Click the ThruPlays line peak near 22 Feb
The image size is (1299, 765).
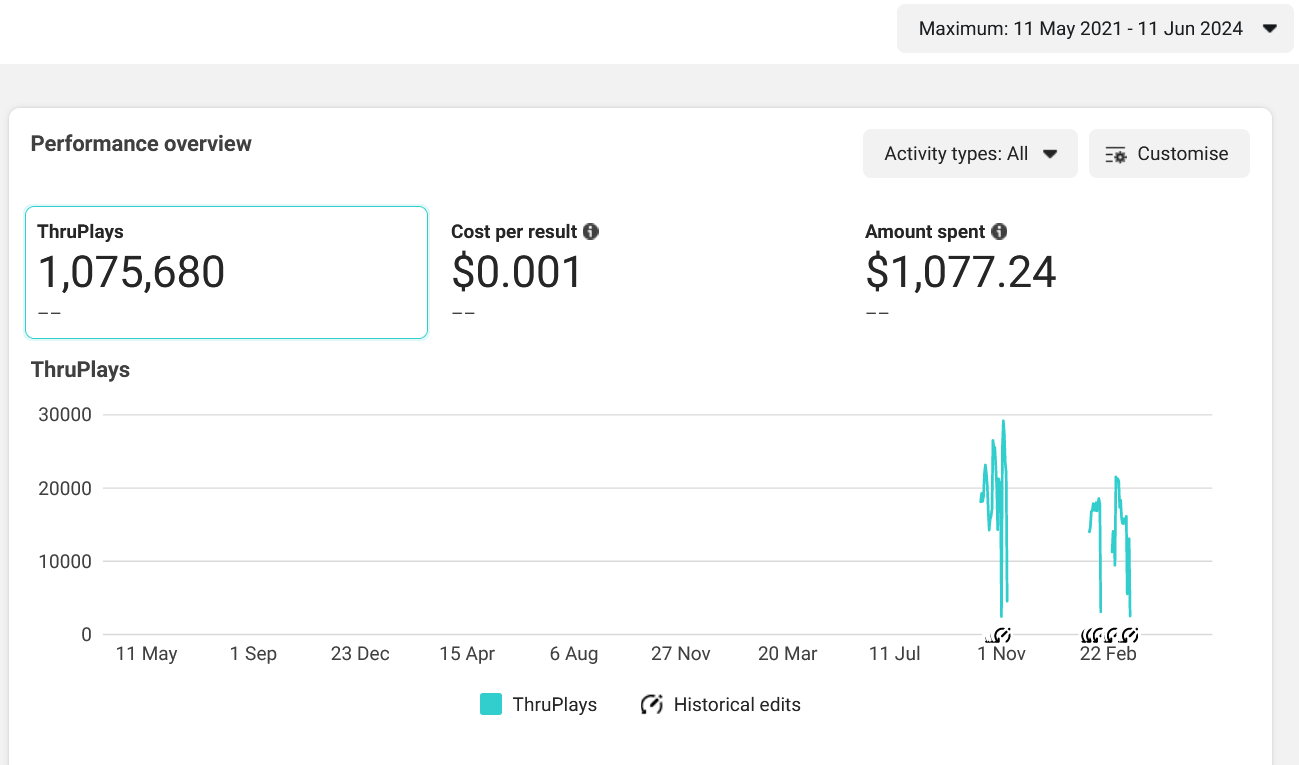pyautogui.click(x=1117, y=478)
